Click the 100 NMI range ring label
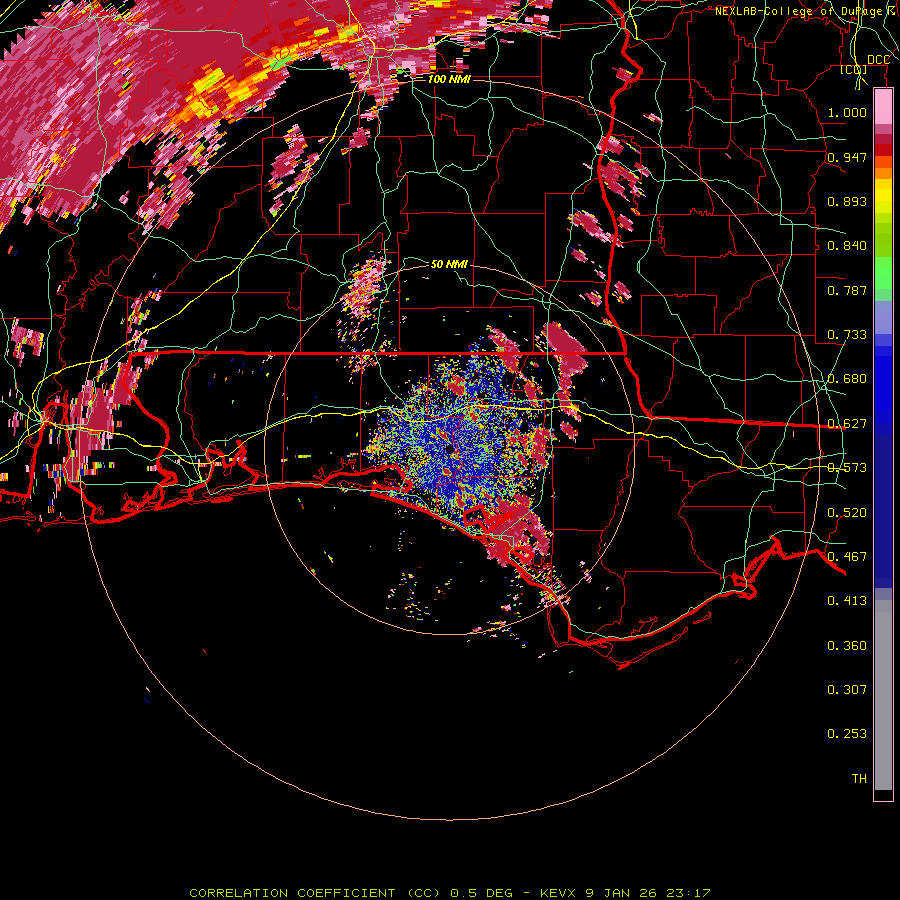The height and width of the screenshot is (900, 900). point(449,79)
